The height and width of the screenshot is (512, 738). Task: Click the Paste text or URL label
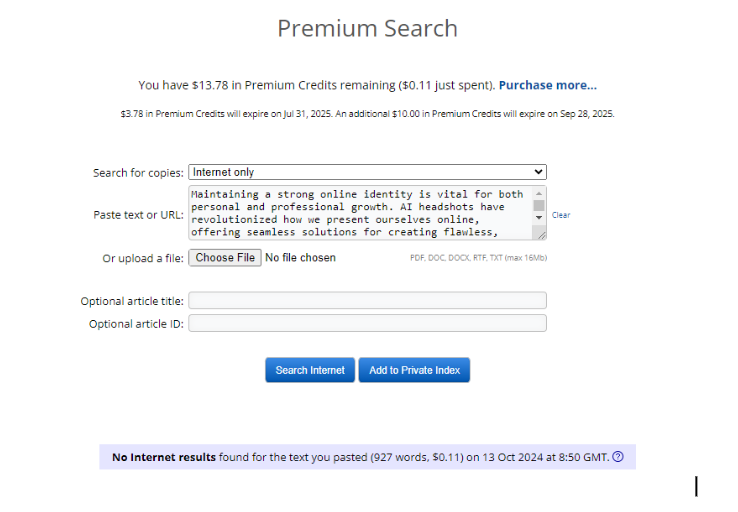tap(138, 215)
